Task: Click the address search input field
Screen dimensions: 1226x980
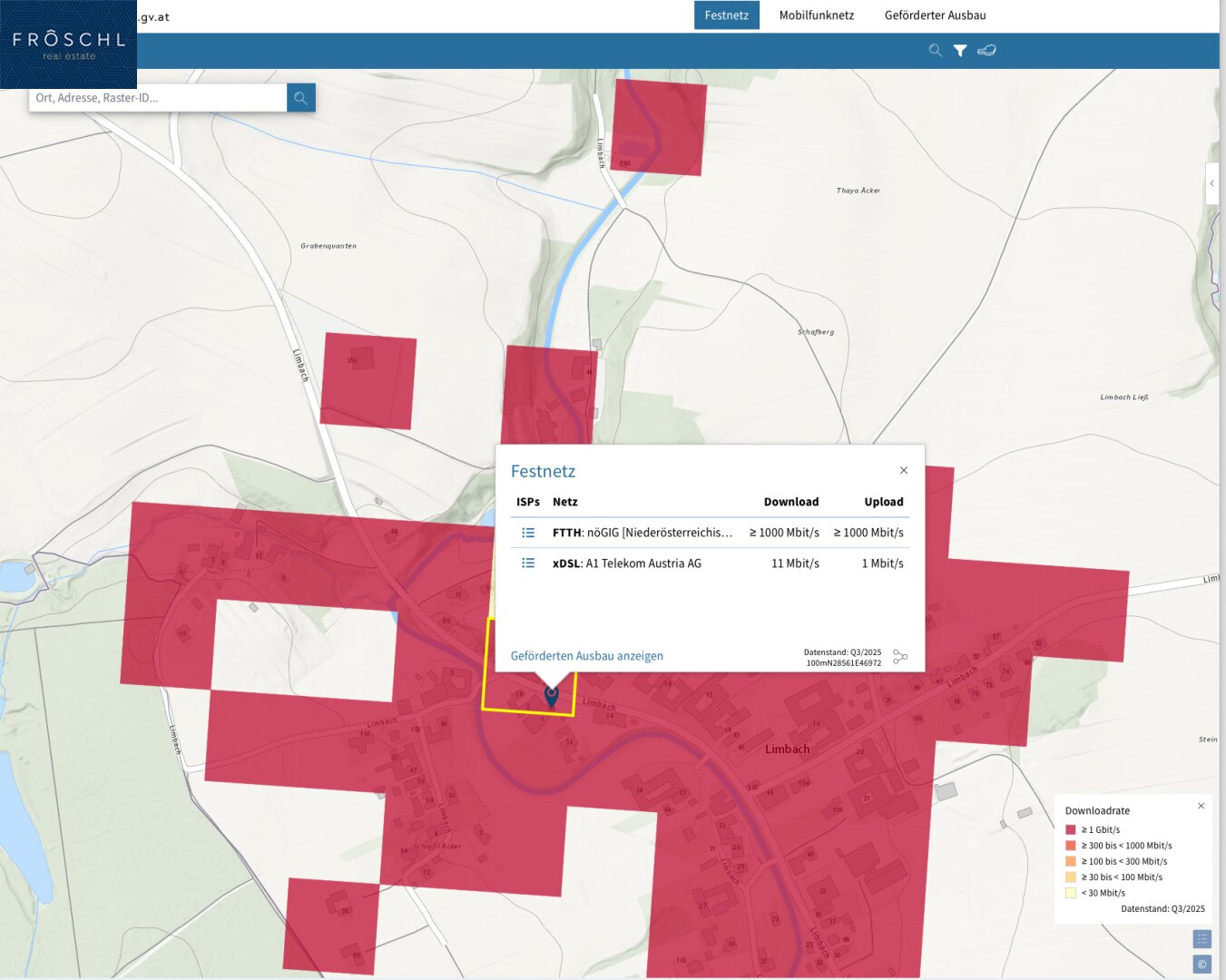Action: click(159, 98)
